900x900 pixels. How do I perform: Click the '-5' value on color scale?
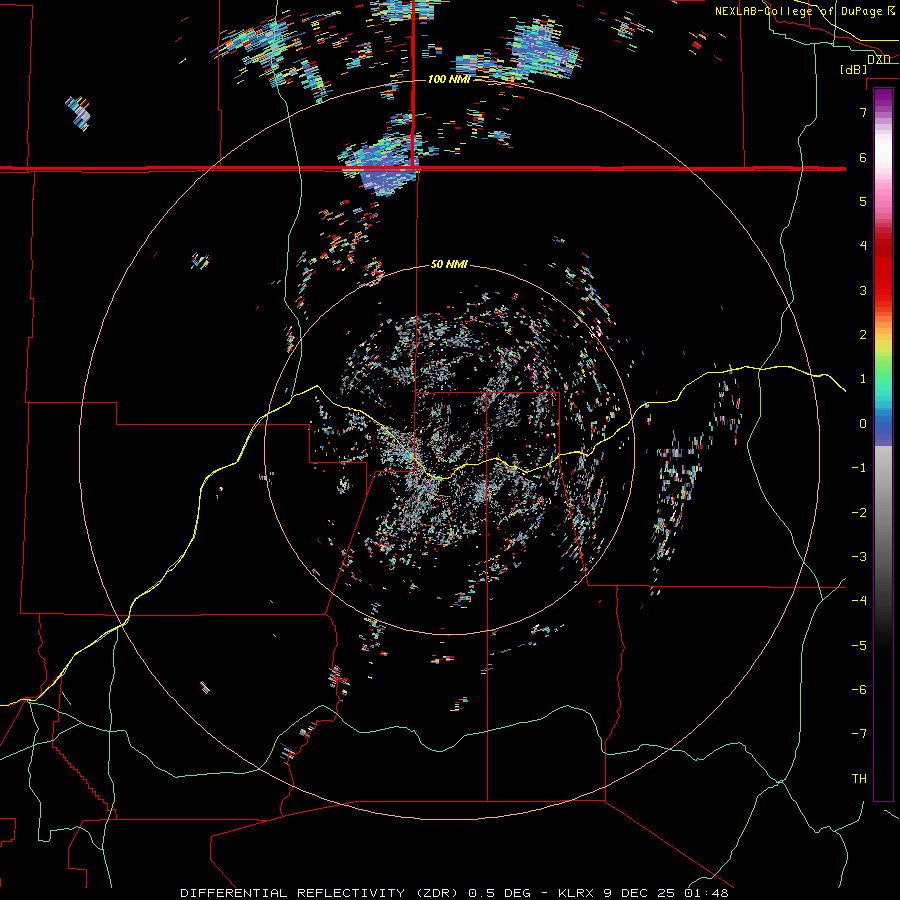tap(859, 645)
